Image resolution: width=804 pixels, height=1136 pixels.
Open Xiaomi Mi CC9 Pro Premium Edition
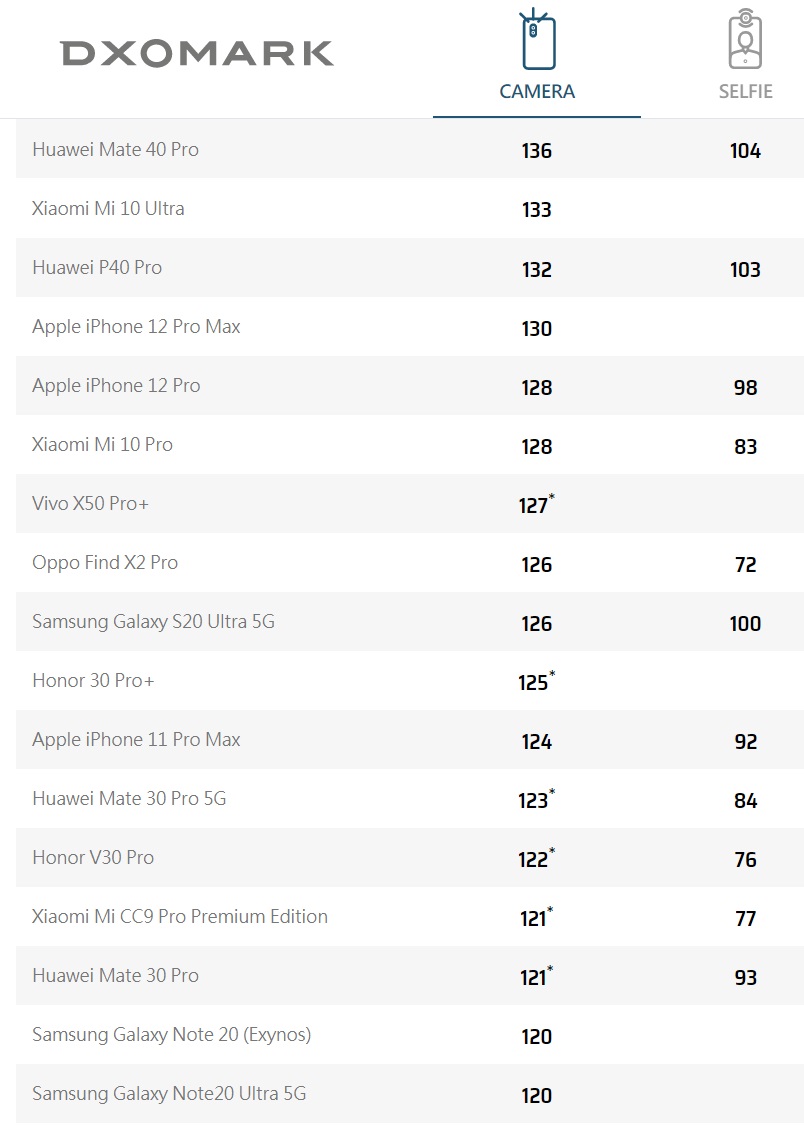tap(180, 917)
